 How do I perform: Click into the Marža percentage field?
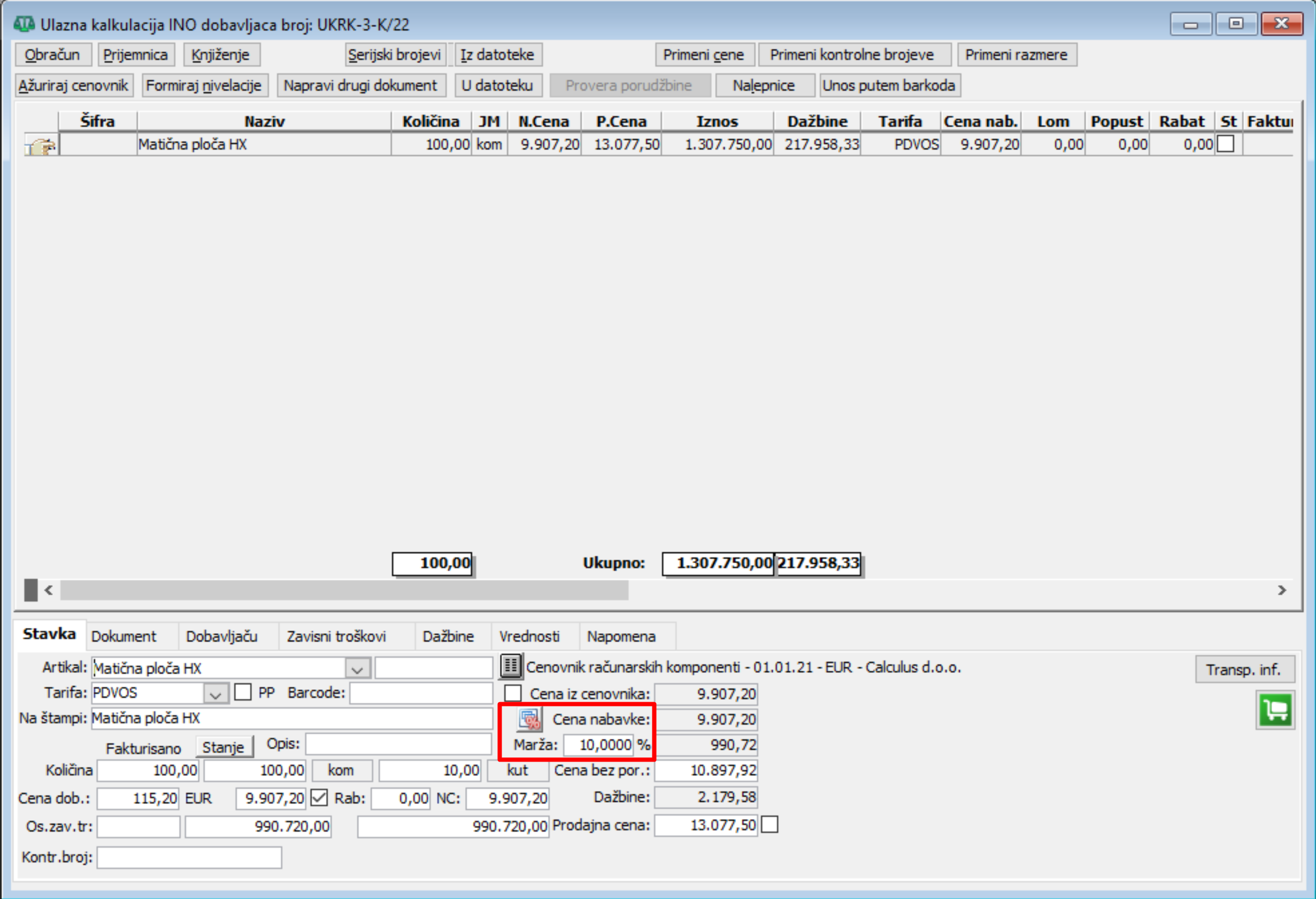click(x=598, y=745)
